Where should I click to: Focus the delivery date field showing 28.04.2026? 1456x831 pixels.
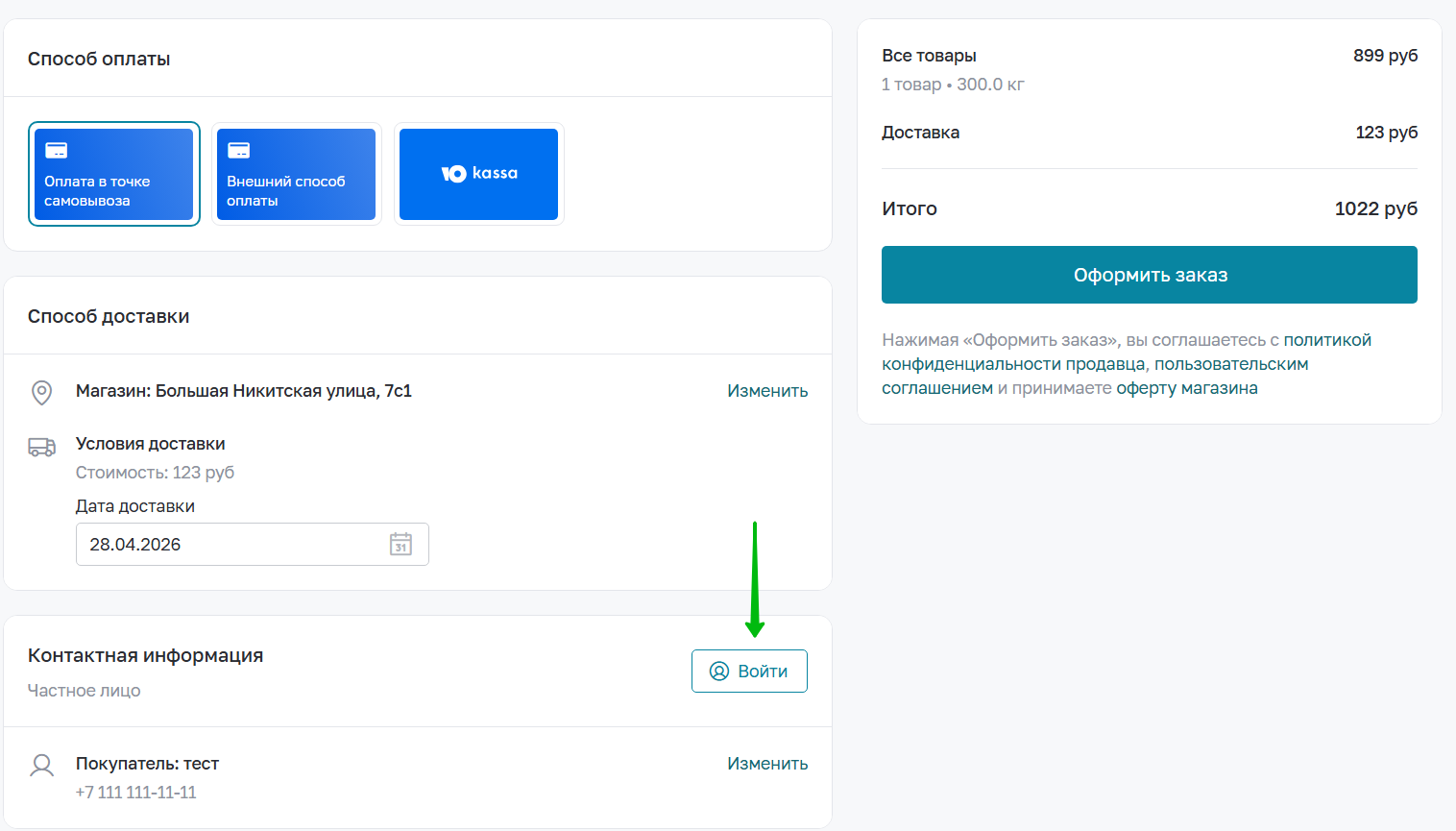pos(231,545)
